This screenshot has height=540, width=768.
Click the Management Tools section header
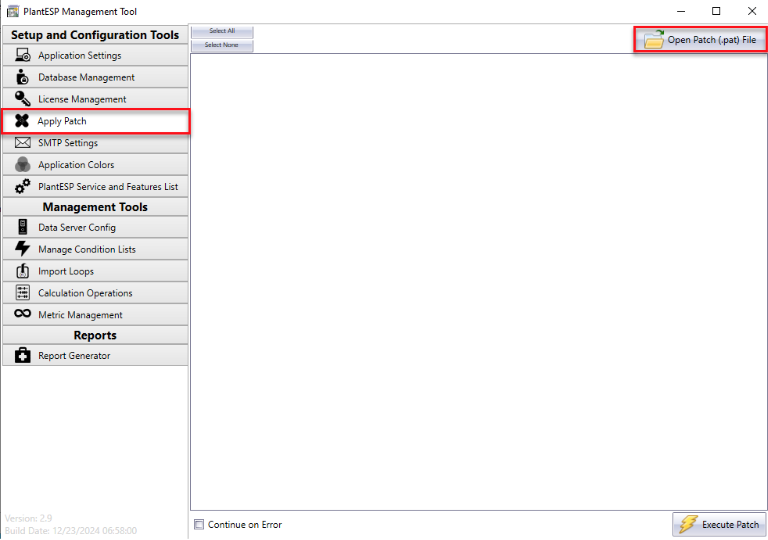point(95,207)
